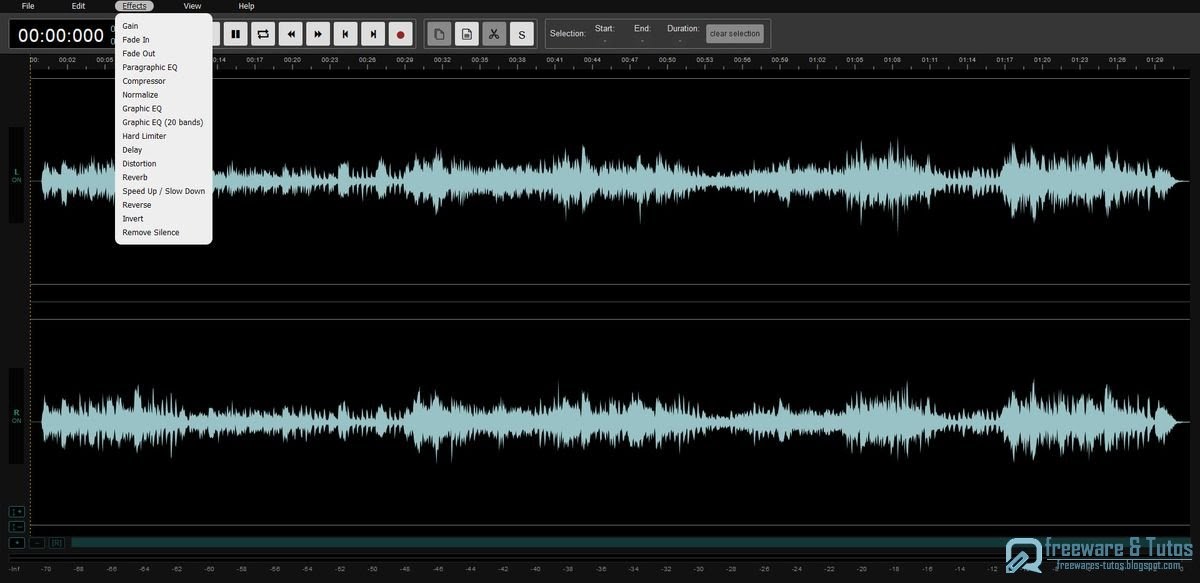Enable loop playback with the repeat icon

(x=262, y=33)
